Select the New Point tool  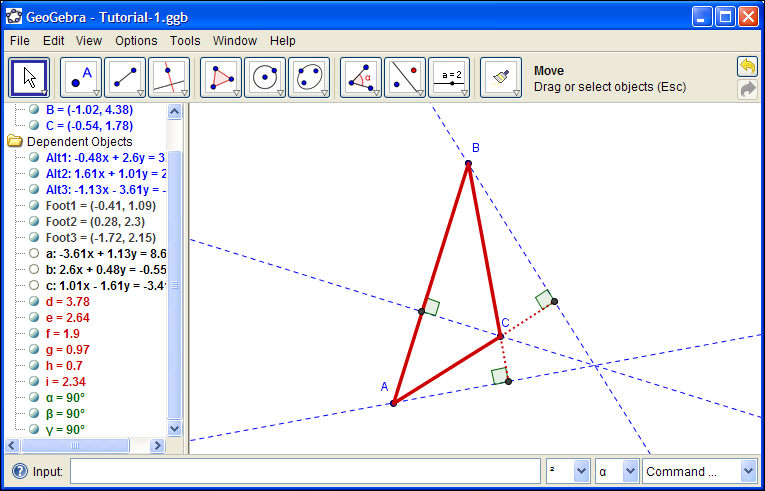click(x=82, y=78)
